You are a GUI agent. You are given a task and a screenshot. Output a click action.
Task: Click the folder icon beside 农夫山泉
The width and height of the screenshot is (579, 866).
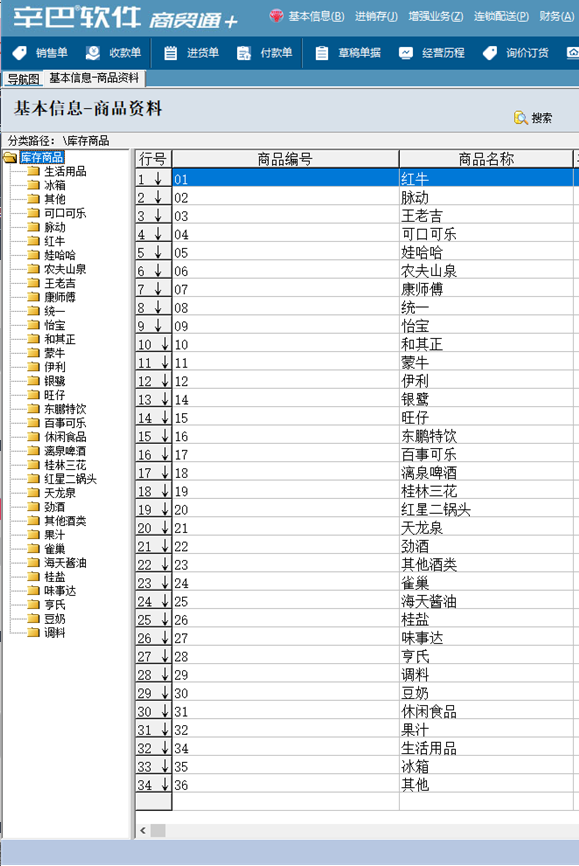pyautogui.click(x=34, y=269)
